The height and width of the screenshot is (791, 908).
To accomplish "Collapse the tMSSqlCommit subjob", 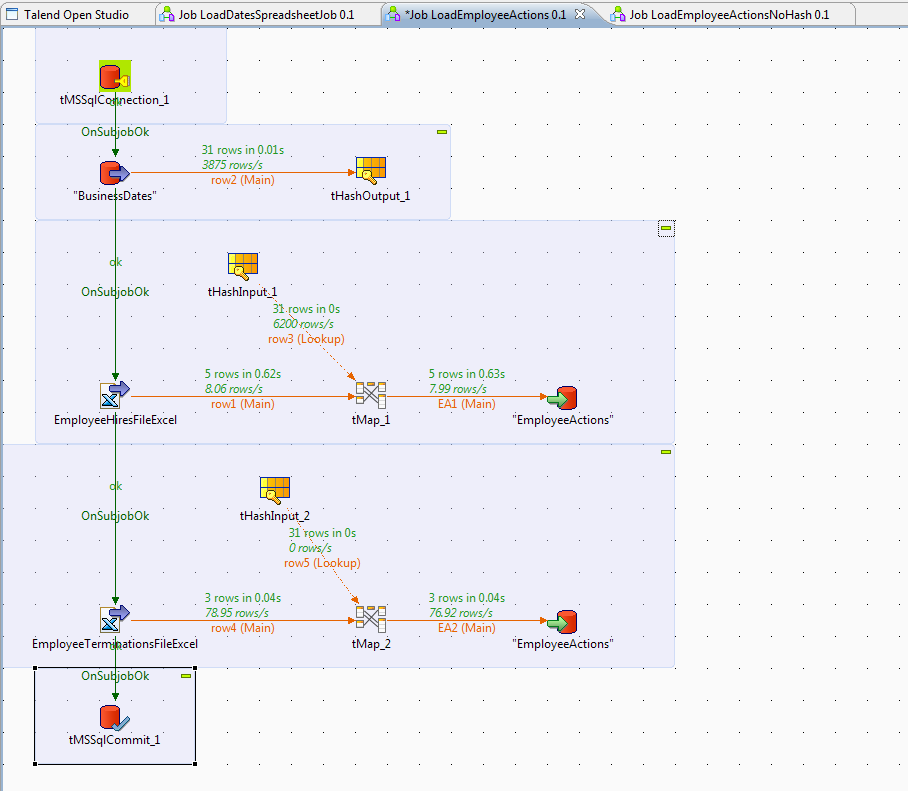I will coord(184,675).
